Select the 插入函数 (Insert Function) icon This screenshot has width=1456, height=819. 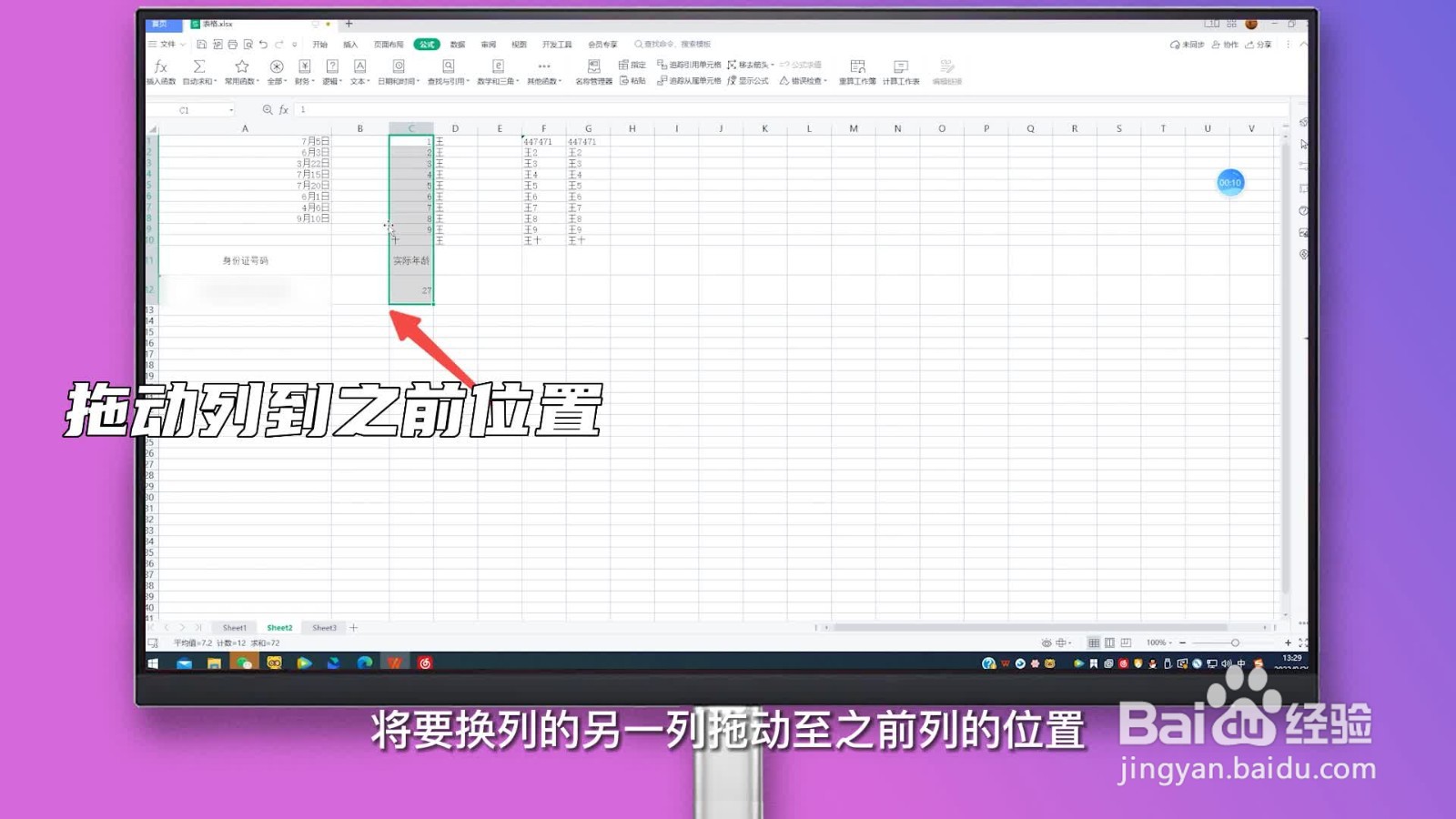pos(161,71)
